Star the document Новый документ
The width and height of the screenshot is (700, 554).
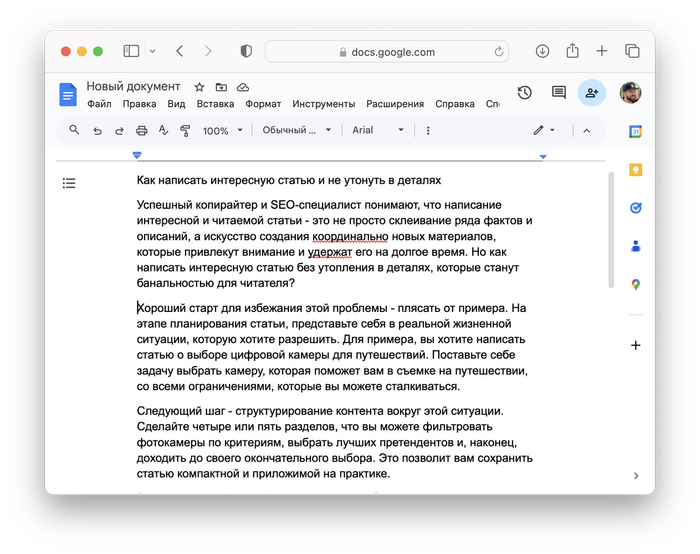coord(199,87)
